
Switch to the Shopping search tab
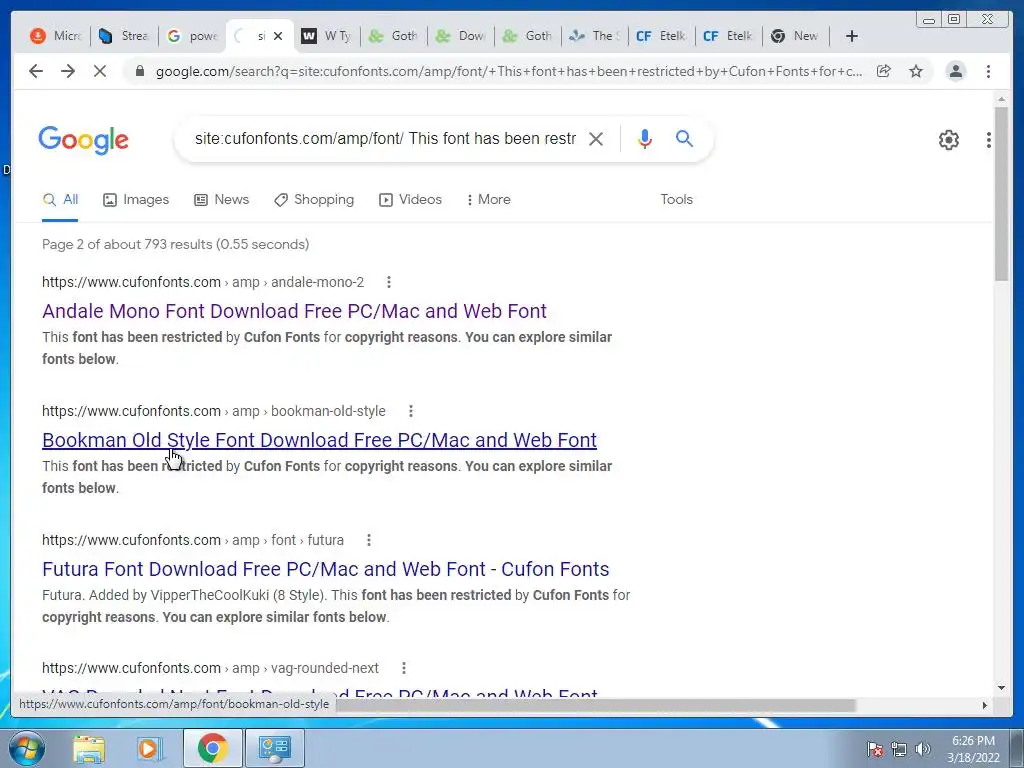click(x=314, y=200)
